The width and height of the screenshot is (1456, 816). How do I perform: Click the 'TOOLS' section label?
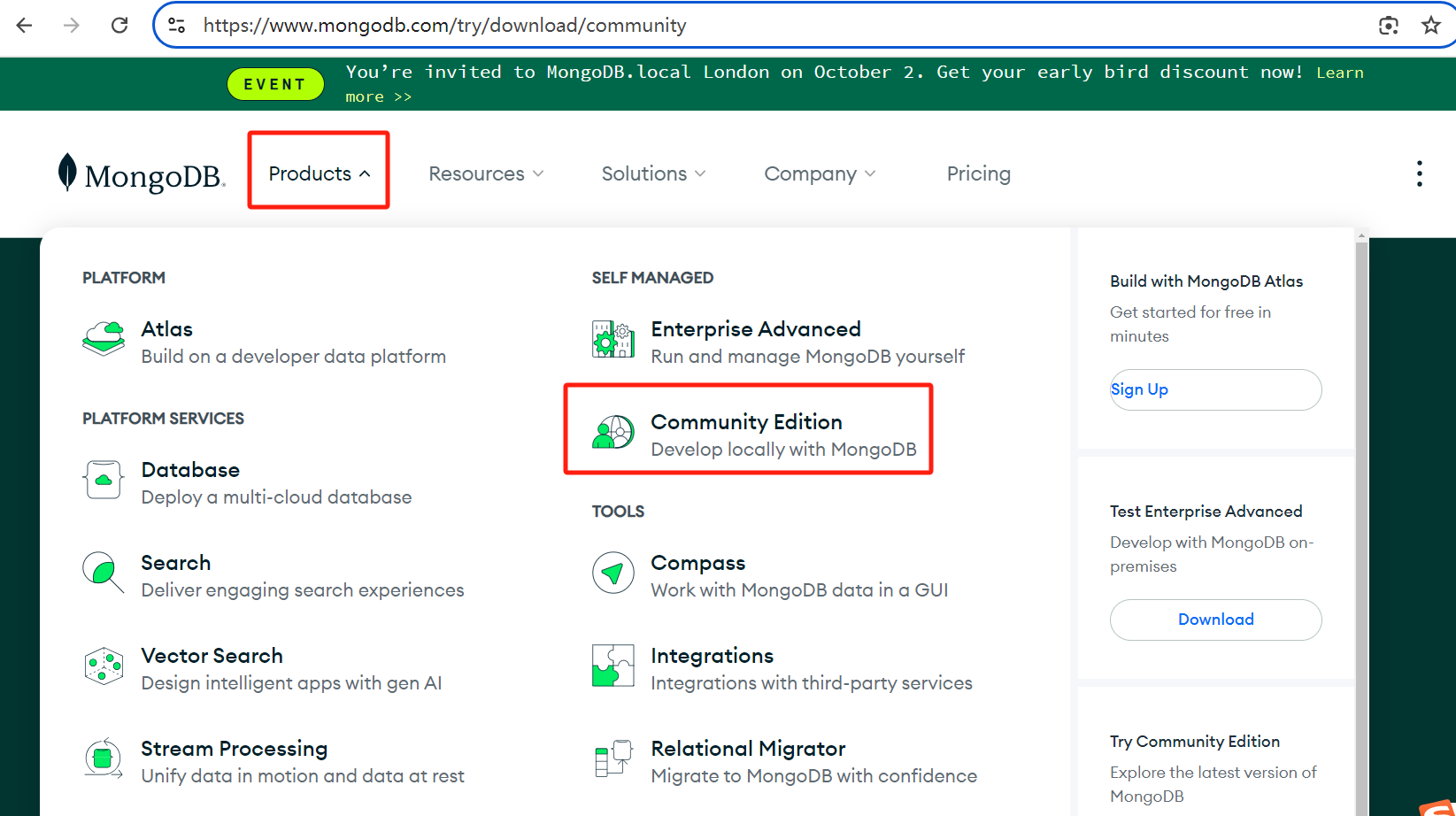pyautogui.click(x=618, y=512)
